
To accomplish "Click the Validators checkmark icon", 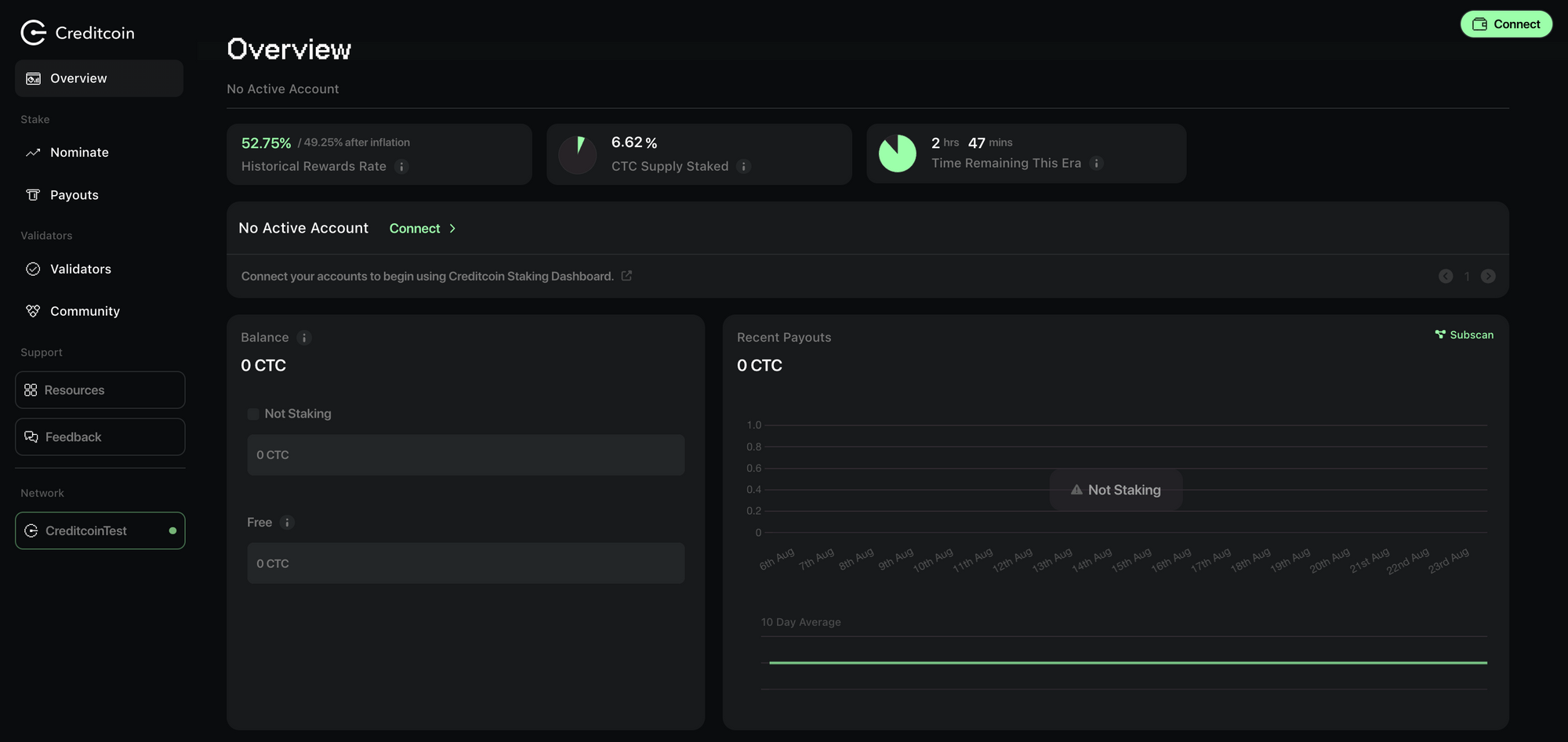I will [33, 269].
